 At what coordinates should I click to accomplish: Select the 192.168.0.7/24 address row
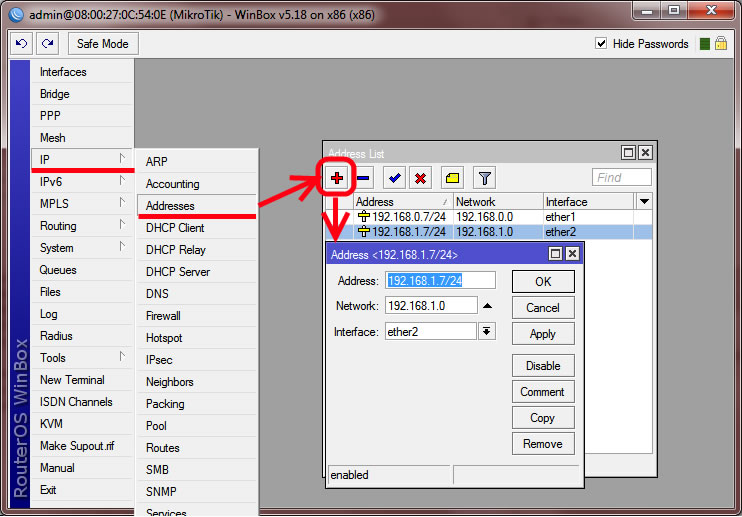tap(489, 217)
